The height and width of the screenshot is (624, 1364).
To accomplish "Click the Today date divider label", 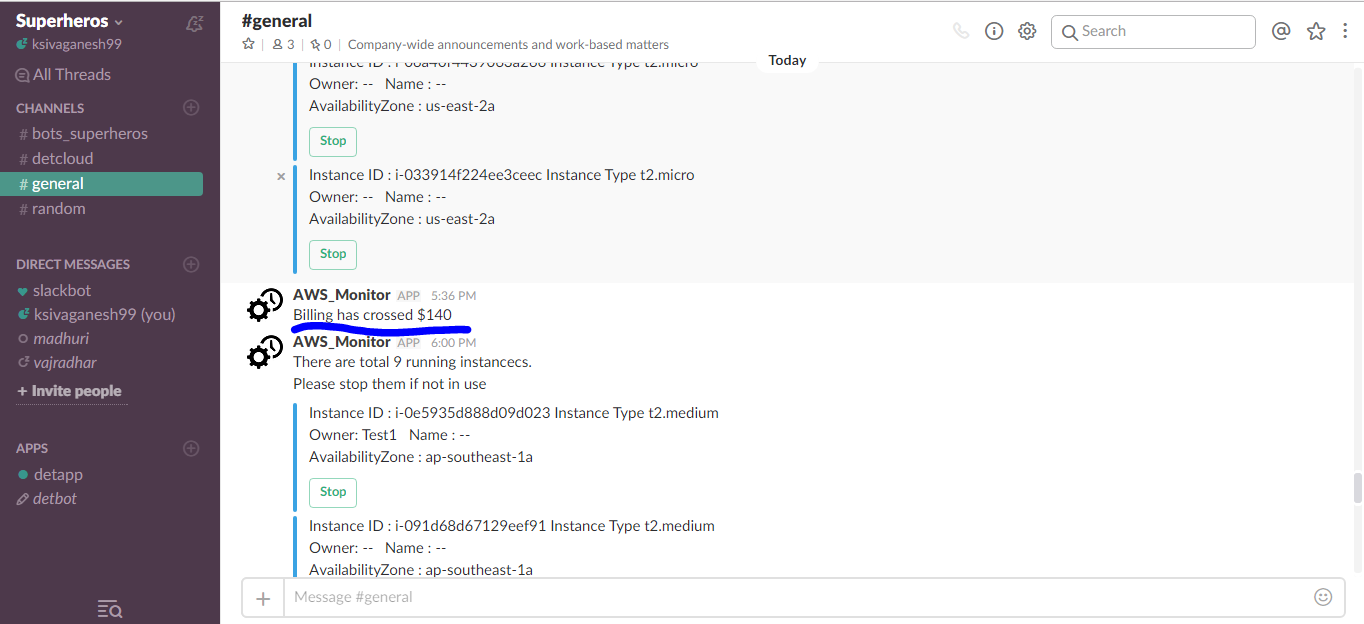I will 787,61.
